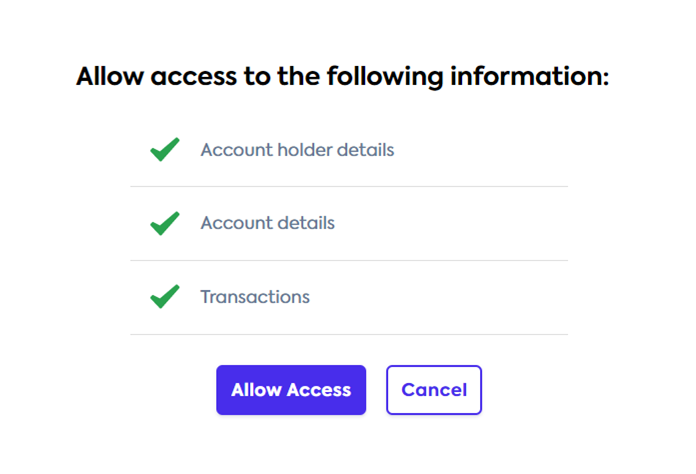Click the word 'Access' on the purple button
This screenshot has width=696, height=474.
tap(317, 390)
